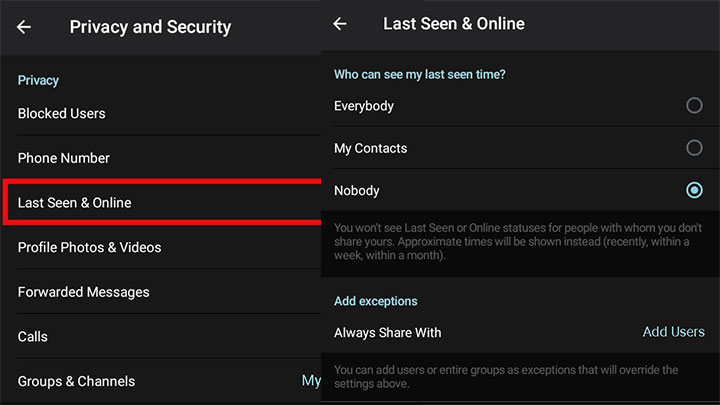Open Calls privacy setting
Image resolution: width=720 pixels, height=405 pixels.
[x=161, y=337]
